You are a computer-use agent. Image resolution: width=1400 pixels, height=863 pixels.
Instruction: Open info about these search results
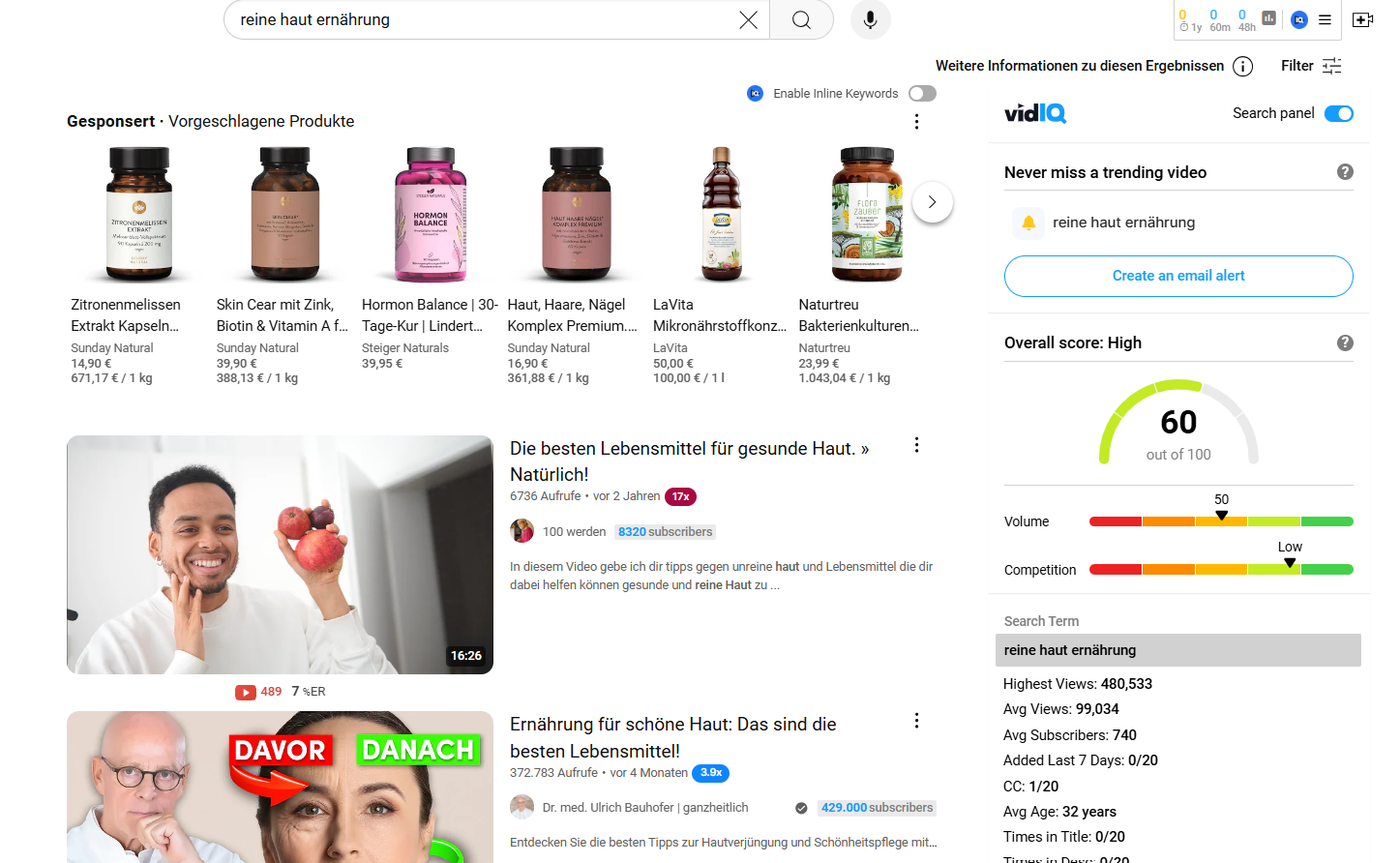point(1243,66)
